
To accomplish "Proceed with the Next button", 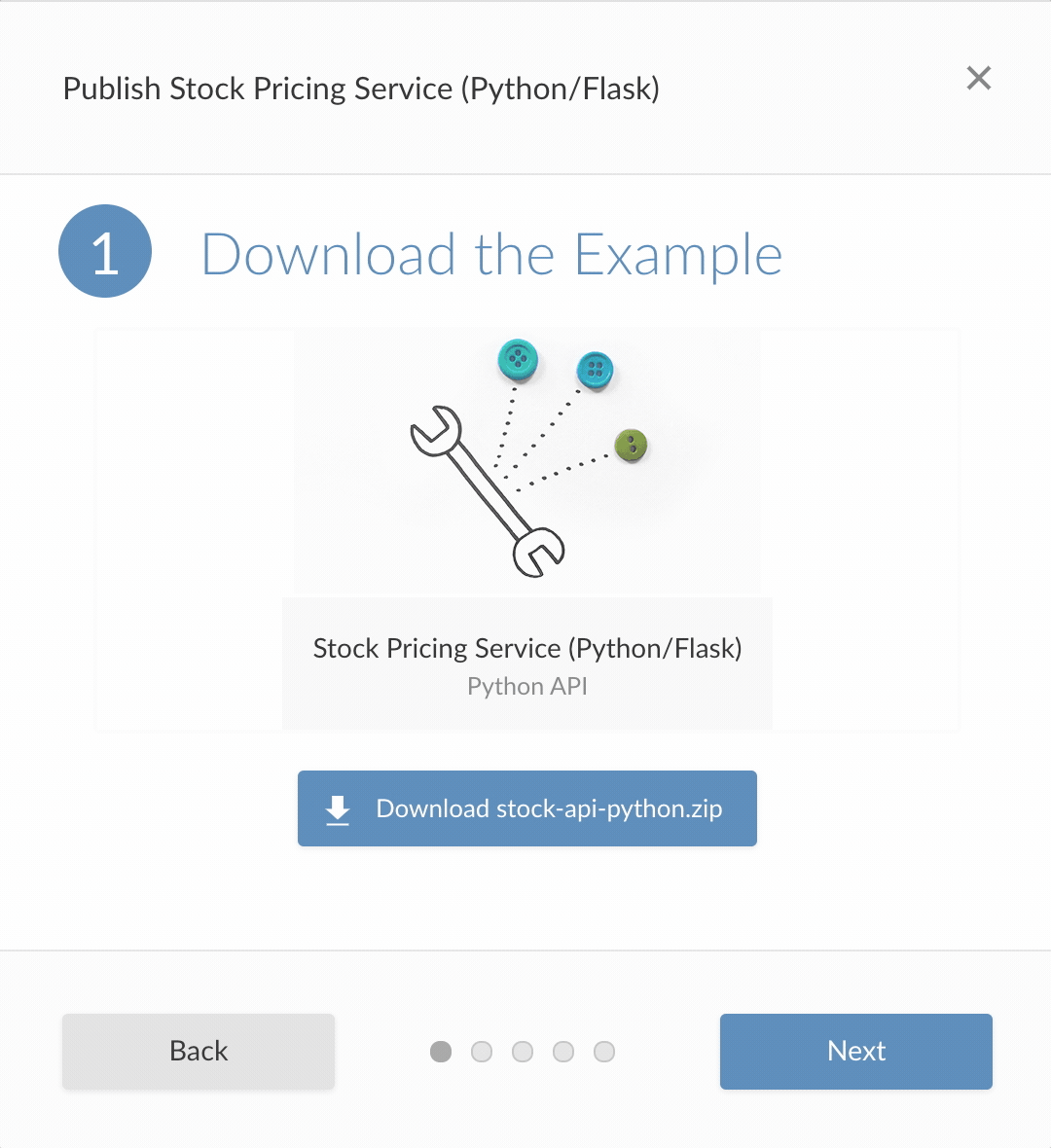I will 855,1051.
